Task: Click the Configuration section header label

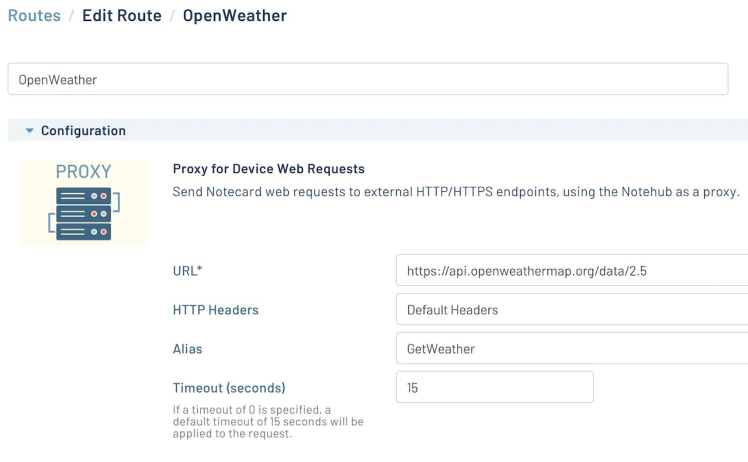Action: click(83, 131)
